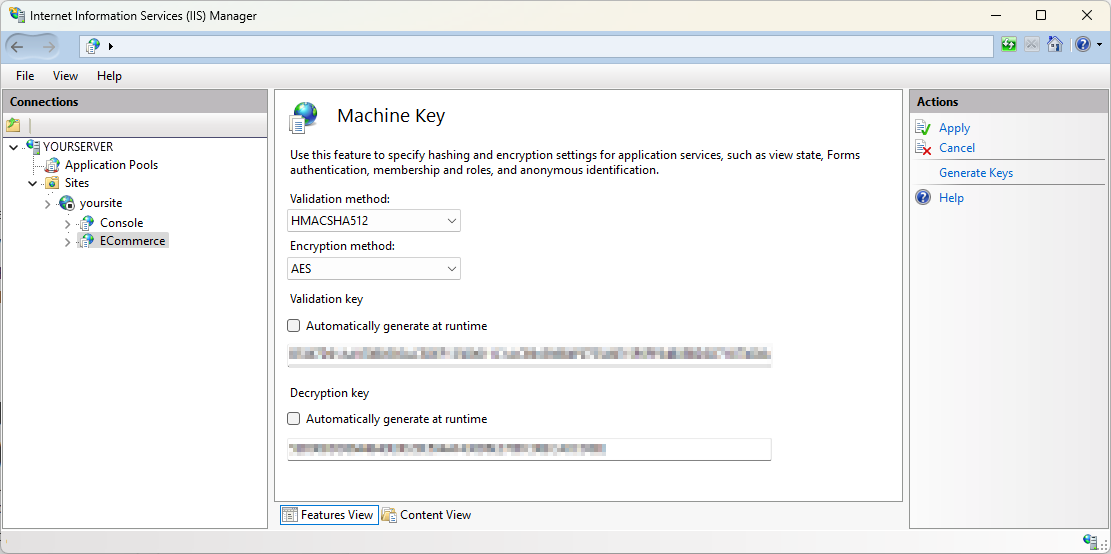Viewport: 1111px width, 554px height.
Task: Click the Help icon in Actions
Action: 923,198
